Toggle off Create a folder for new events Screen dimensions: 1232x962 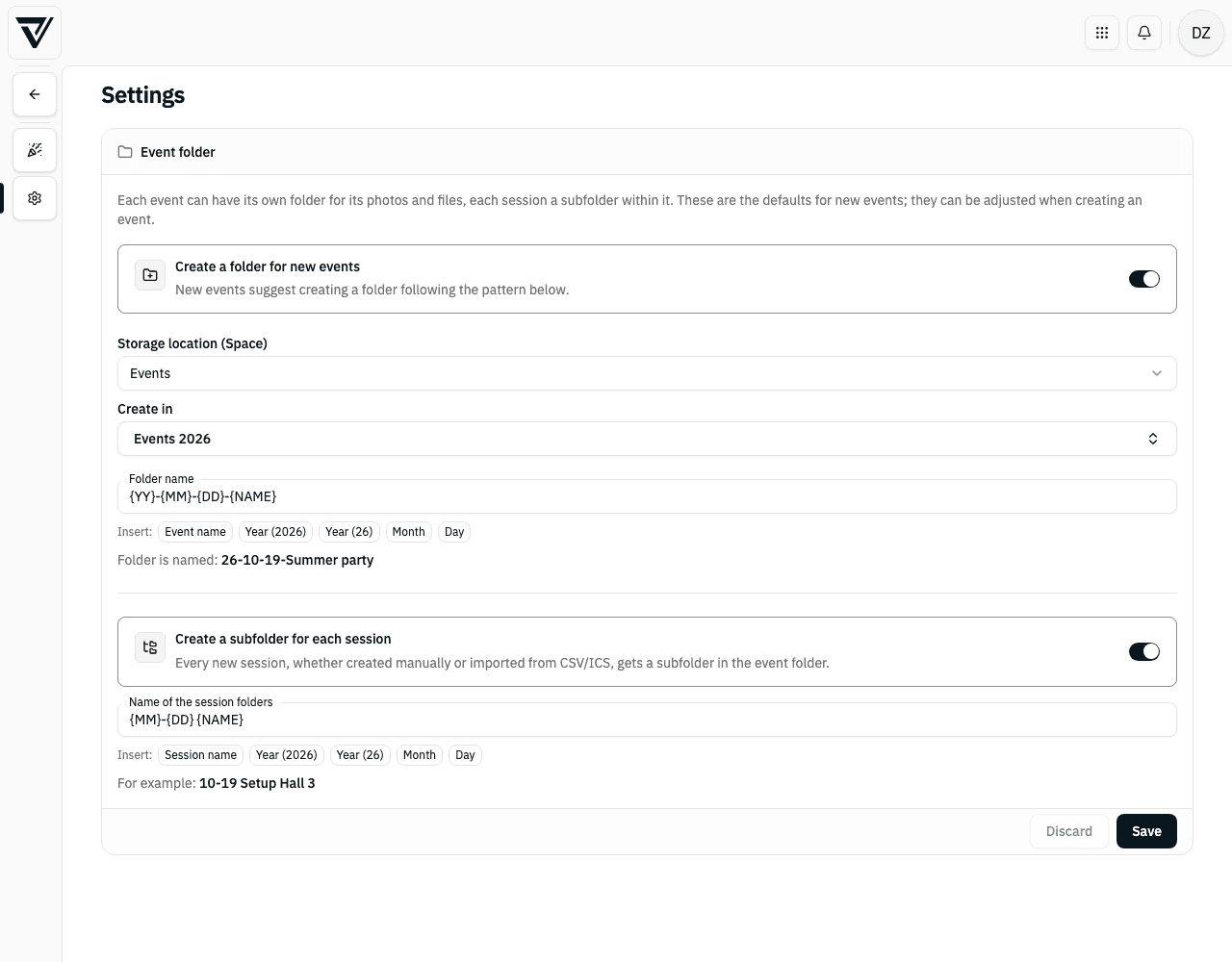click(x=1144, y=279)
